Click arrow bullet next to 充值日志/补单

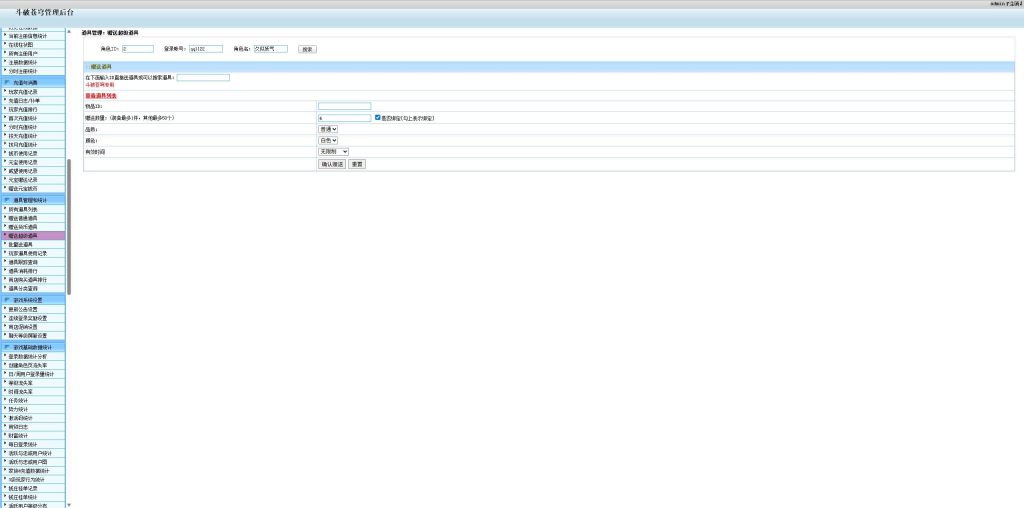[4, 100]
